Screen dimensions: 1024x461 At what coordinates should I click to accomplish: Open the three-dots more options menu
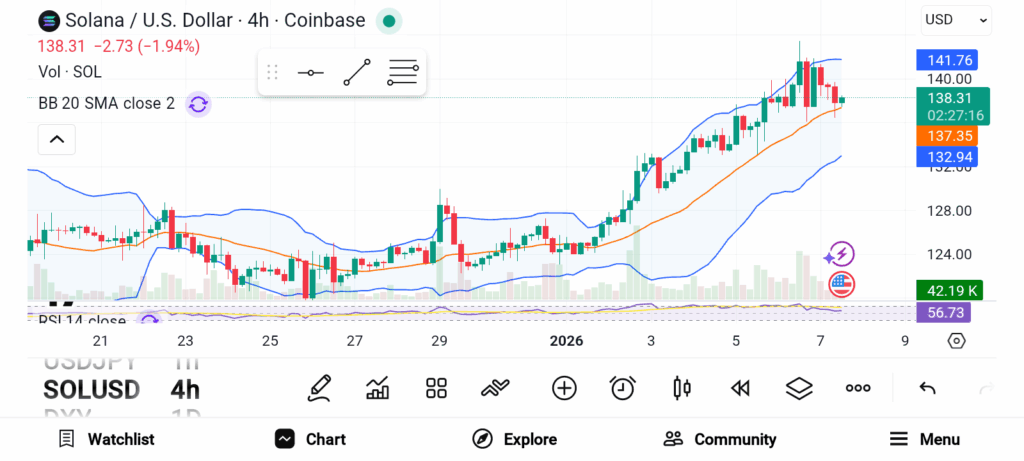[858, 388]
